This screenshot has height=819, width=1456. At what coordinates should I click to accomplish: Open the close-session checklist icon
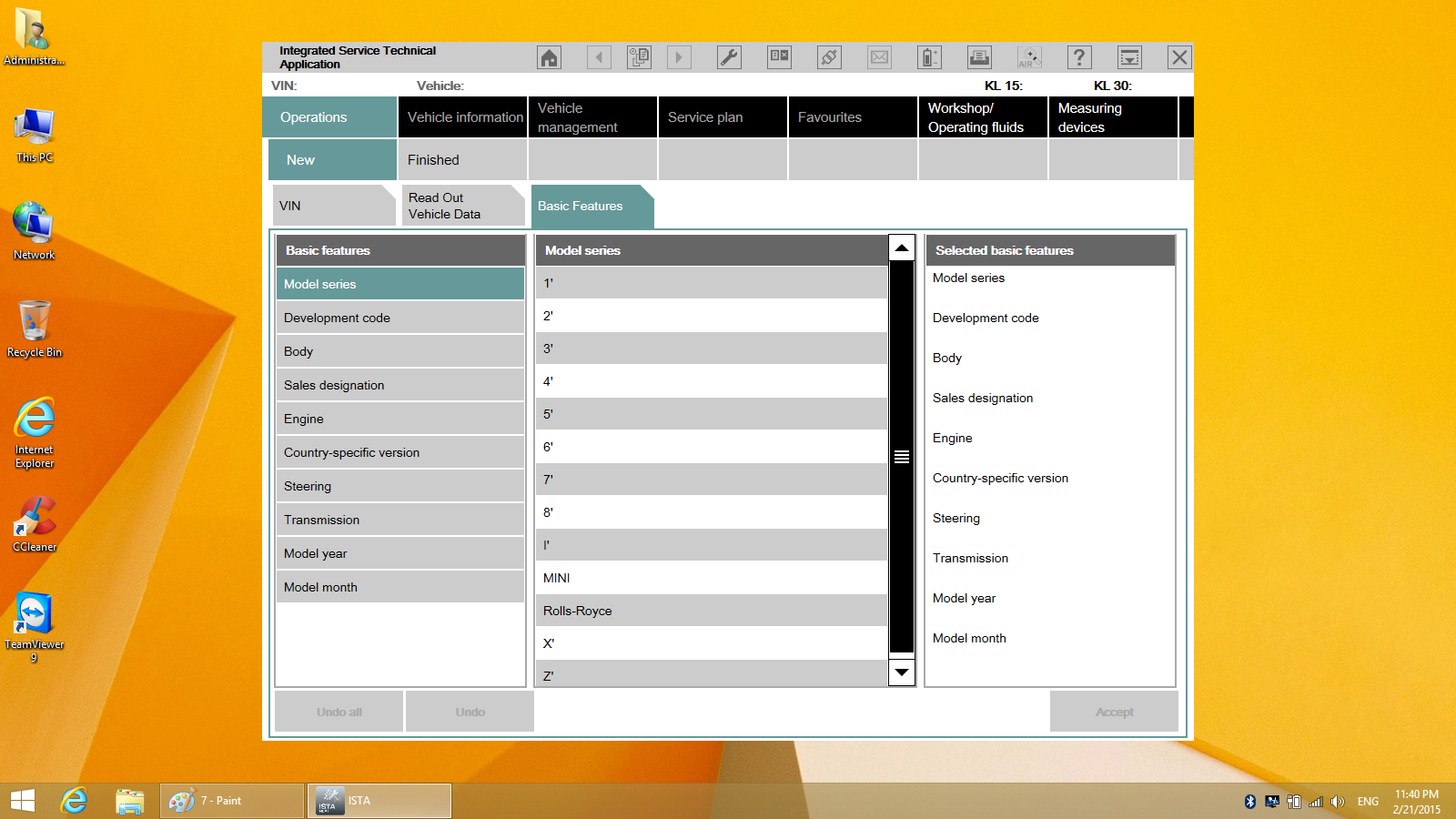pyautogui.click(x=780, y=58)
